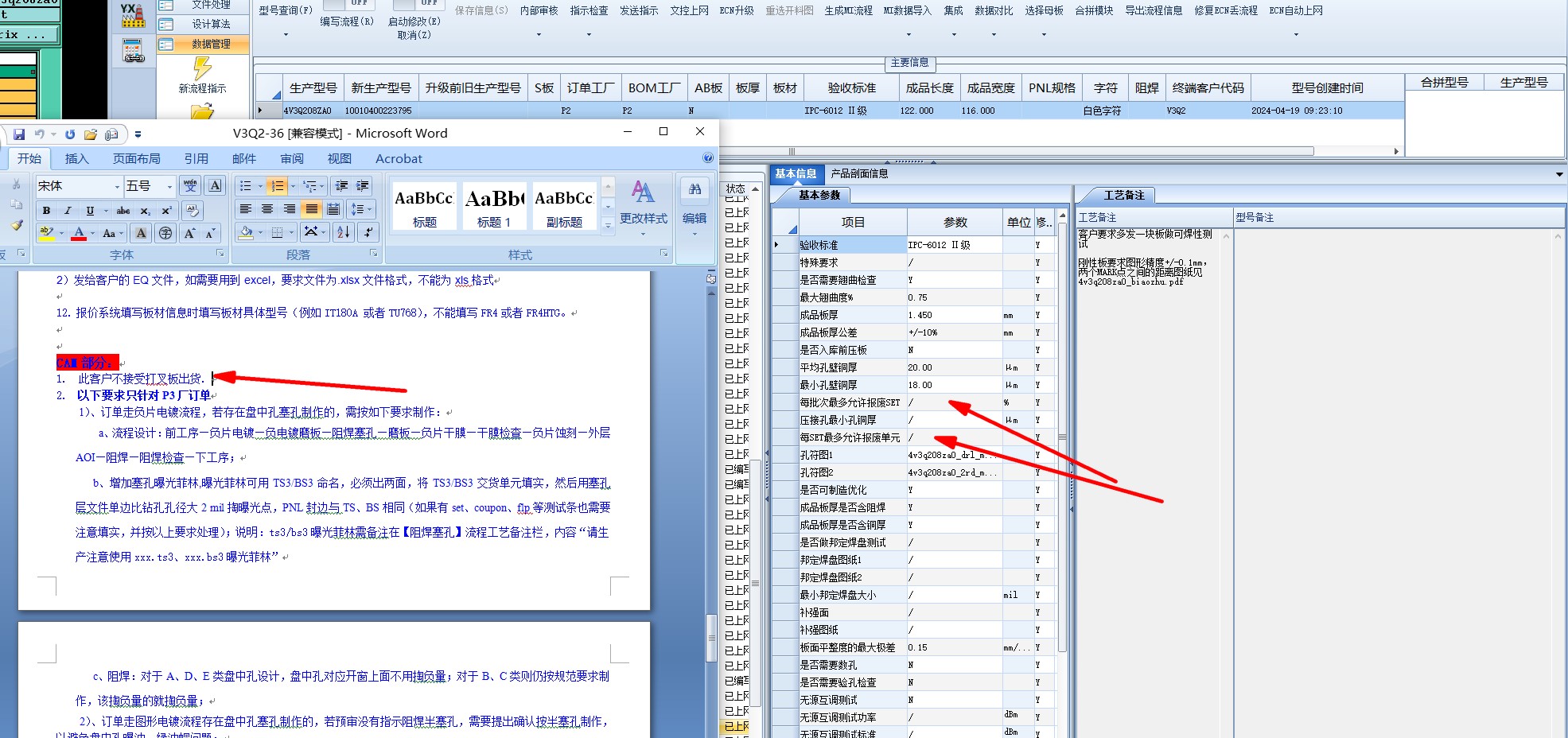The image size is (1568, 738).
Task: Click the Save icon in Word quick access toolbar
Action: pyautogui.click(x=19, y=134)
